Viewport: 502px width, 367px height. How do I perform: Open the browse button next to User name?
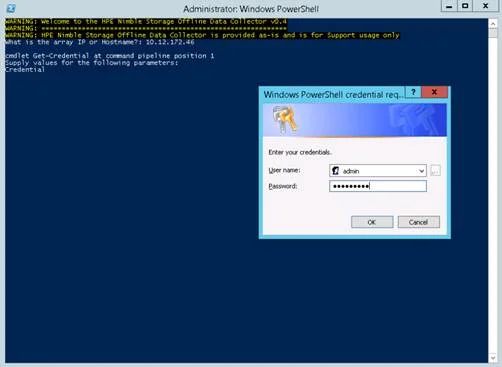pos(435,171)
